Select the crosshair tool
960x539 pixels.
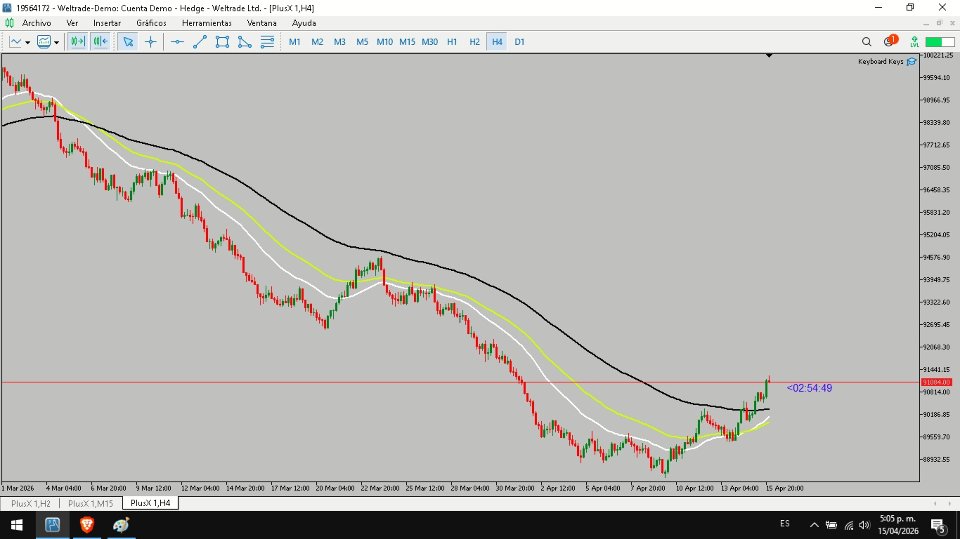[x=151, y=42]
